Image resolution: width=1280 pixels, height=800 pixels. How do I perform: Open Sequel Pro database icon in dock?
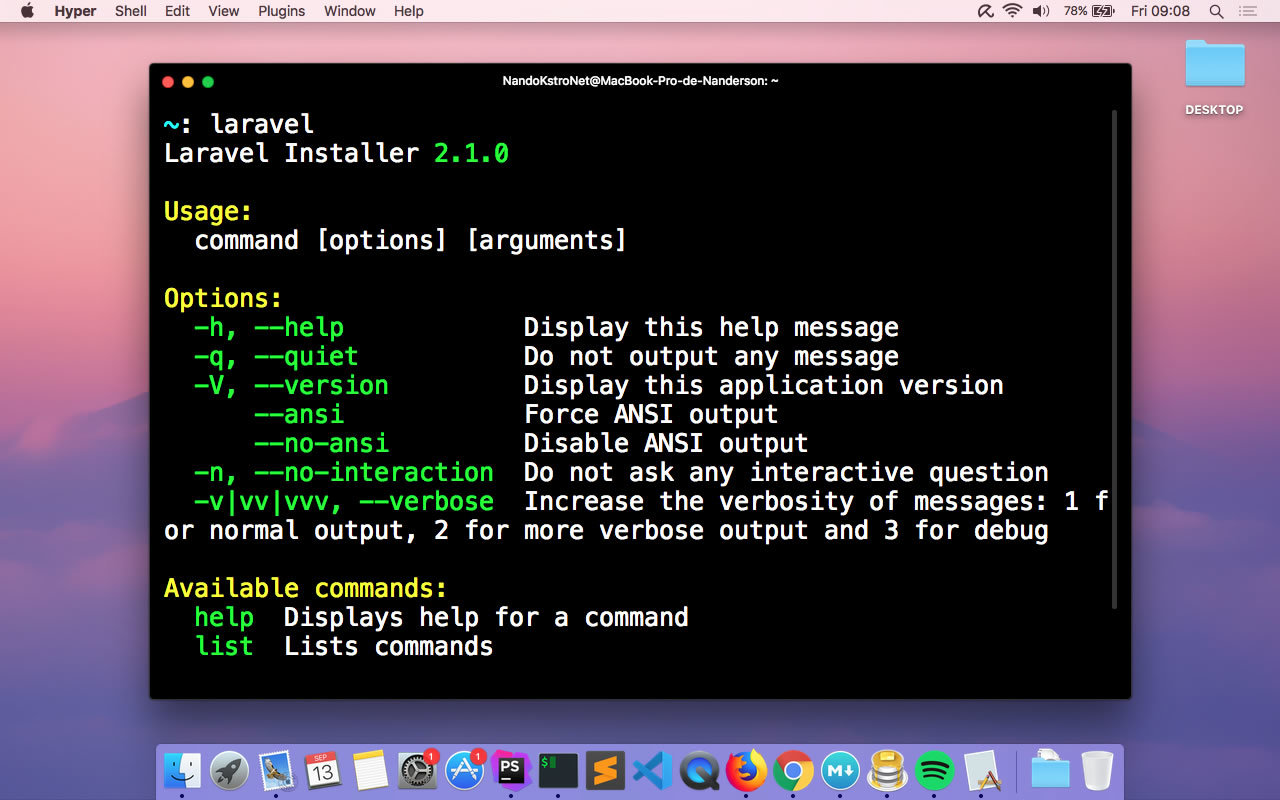[x=887, y=771]
